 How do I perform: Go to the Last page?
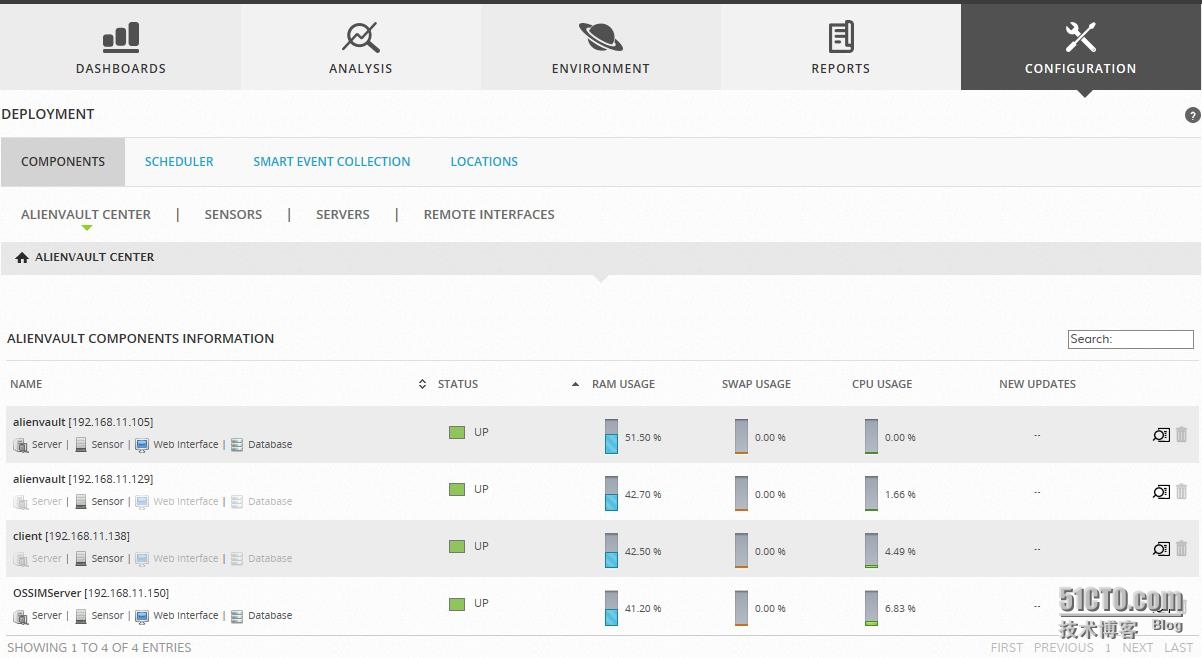(x=1179, y=648)
